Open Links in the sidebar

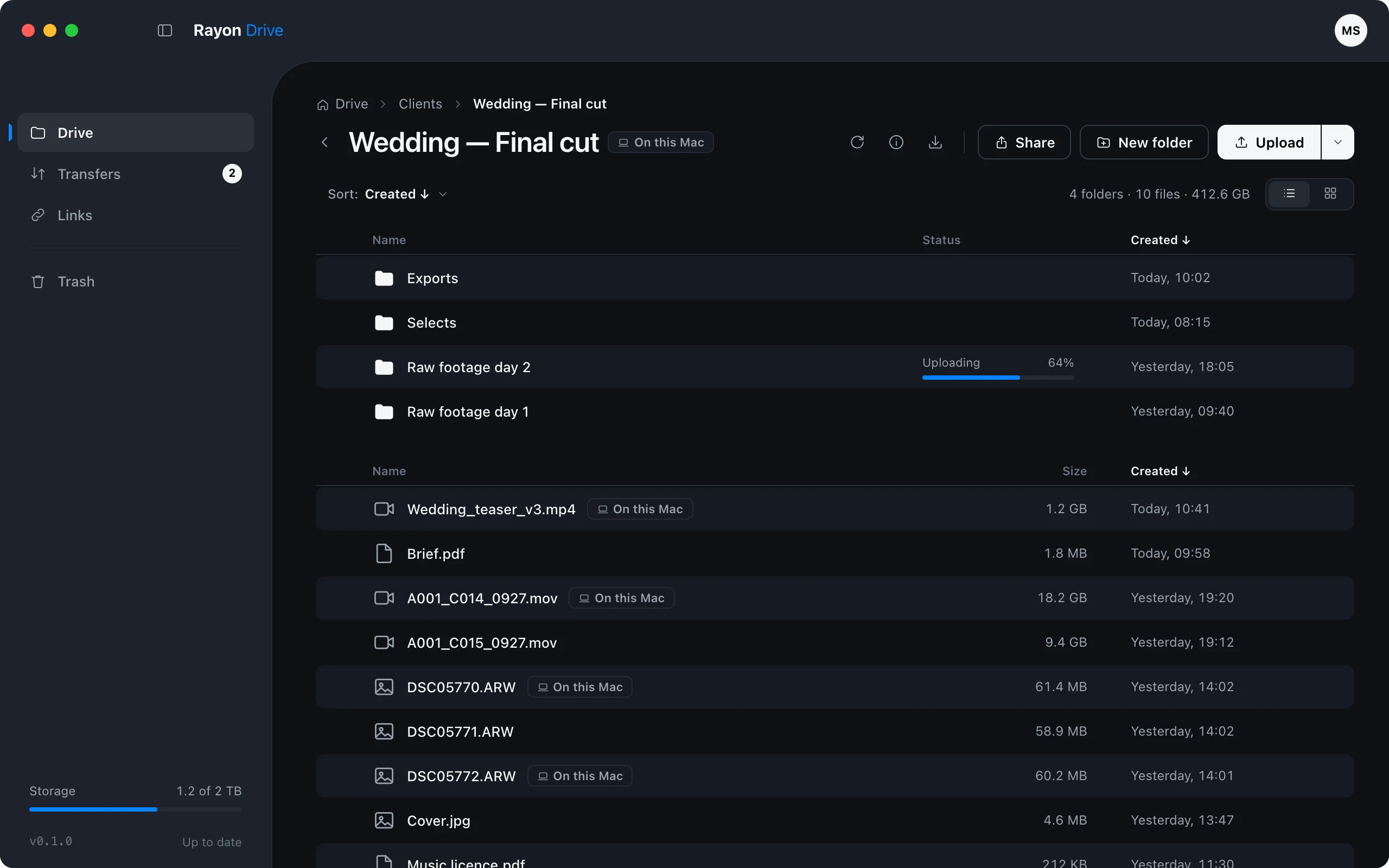[136, 215]
